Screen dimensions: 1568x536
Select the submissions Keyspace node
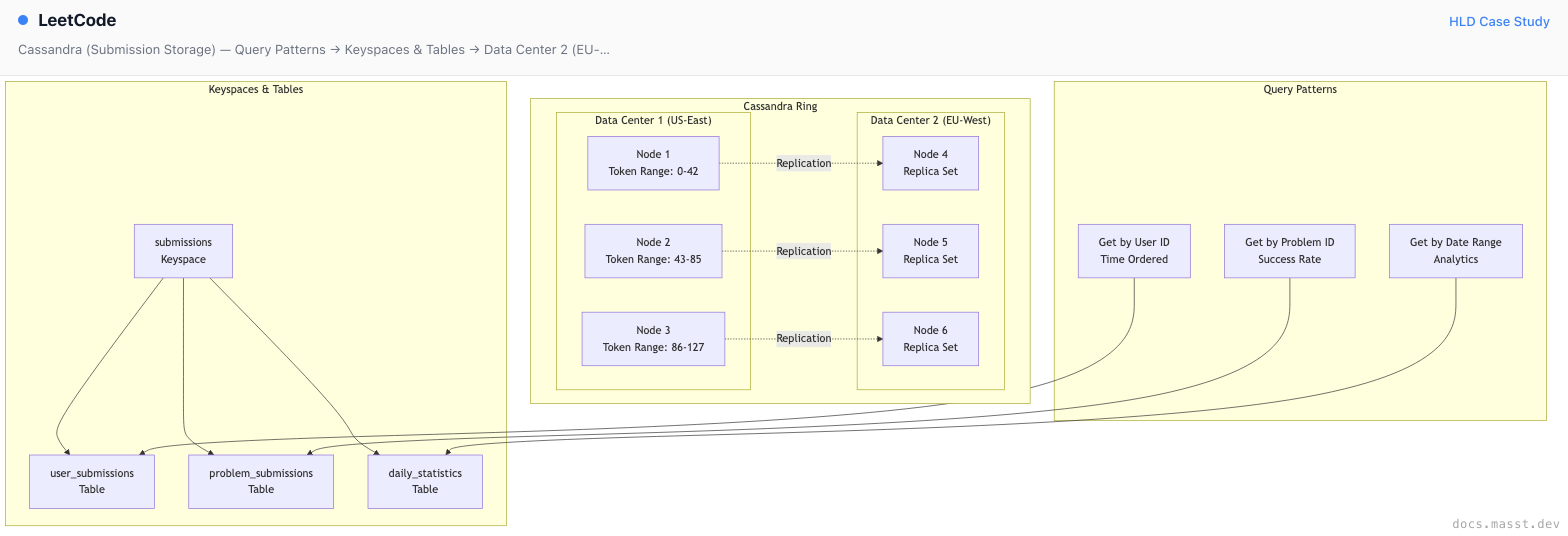pyautogui.click(x=183, y=251)
